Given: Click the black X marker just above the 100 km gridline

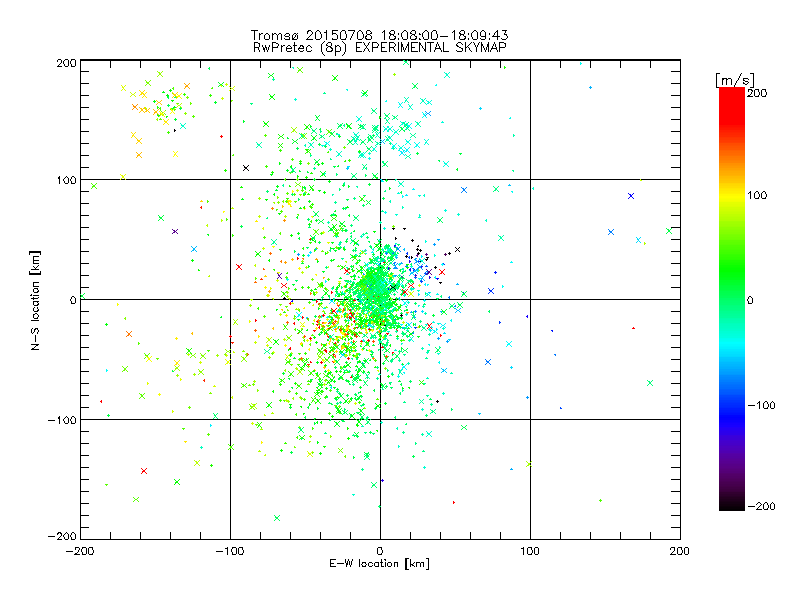Looking at the screenshot, I should click(246, 168).
